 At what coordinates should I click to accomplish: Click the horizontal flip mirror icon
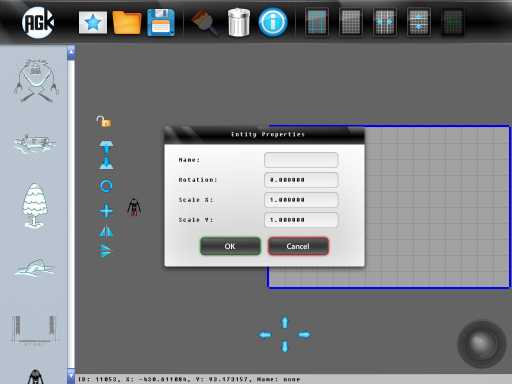[106, 232]
